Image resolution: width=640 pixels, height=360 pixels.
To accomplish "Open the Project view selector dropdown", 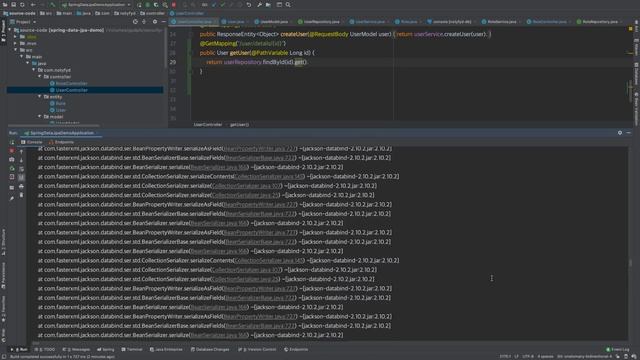I will click(x=24, y=22).
